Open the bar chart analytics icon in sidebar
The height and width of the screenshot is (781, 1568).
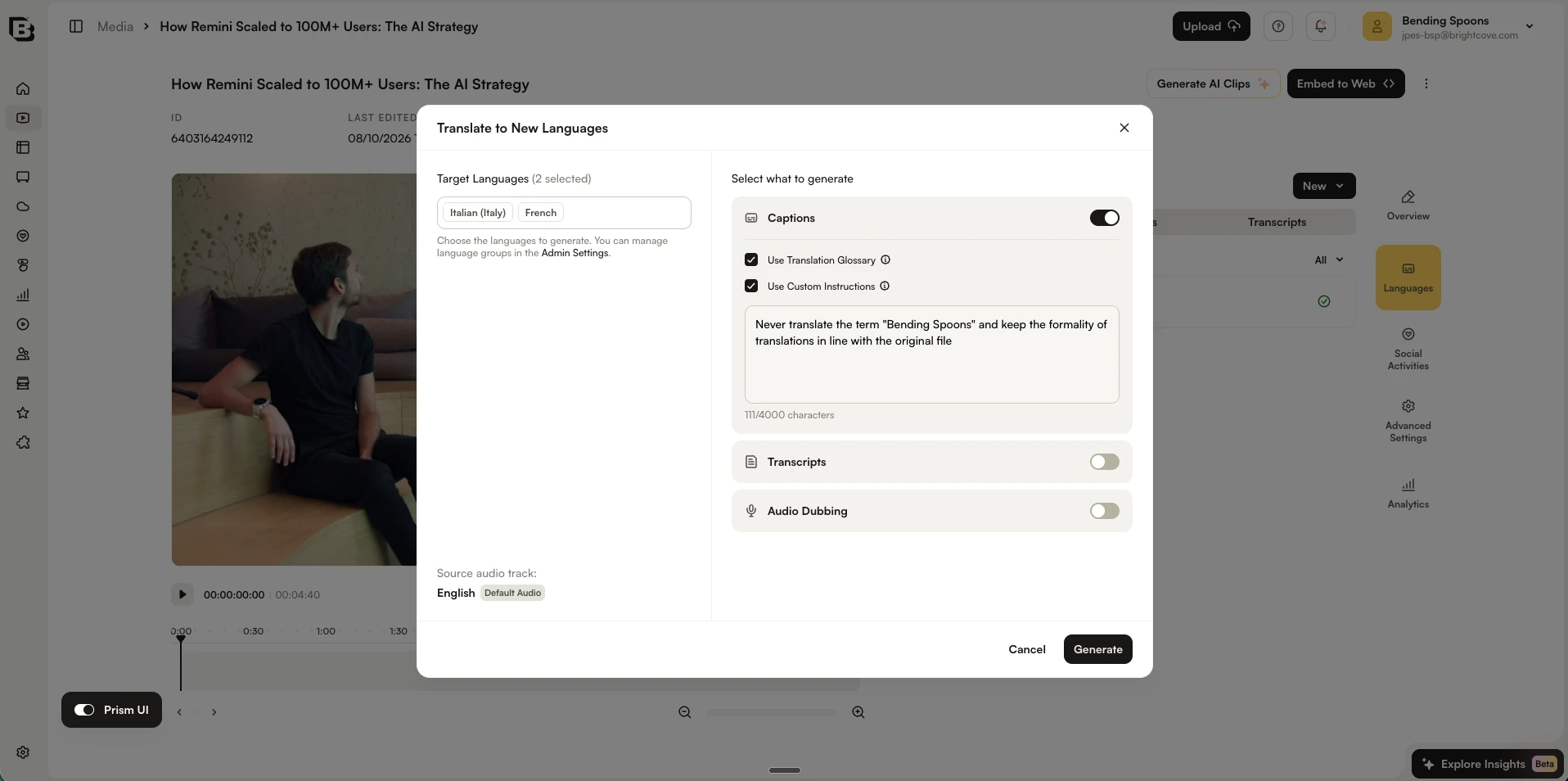click(23, 295)
